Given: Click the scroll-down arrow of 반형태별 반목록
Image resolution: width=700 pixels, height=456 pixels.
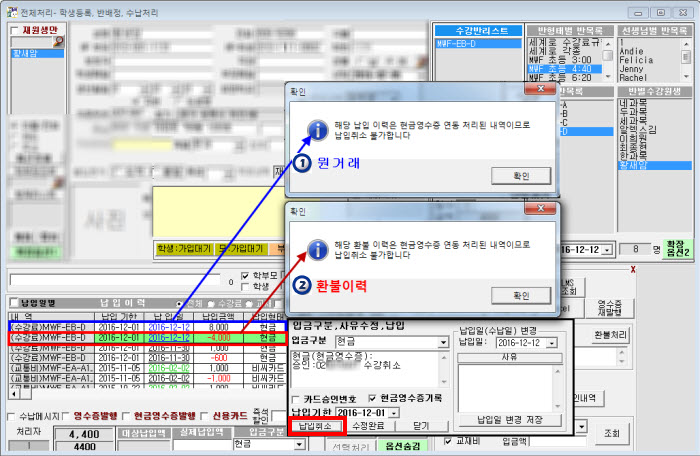Looking at the screenshot, I should pyautogui.click(x=608, y=76).
